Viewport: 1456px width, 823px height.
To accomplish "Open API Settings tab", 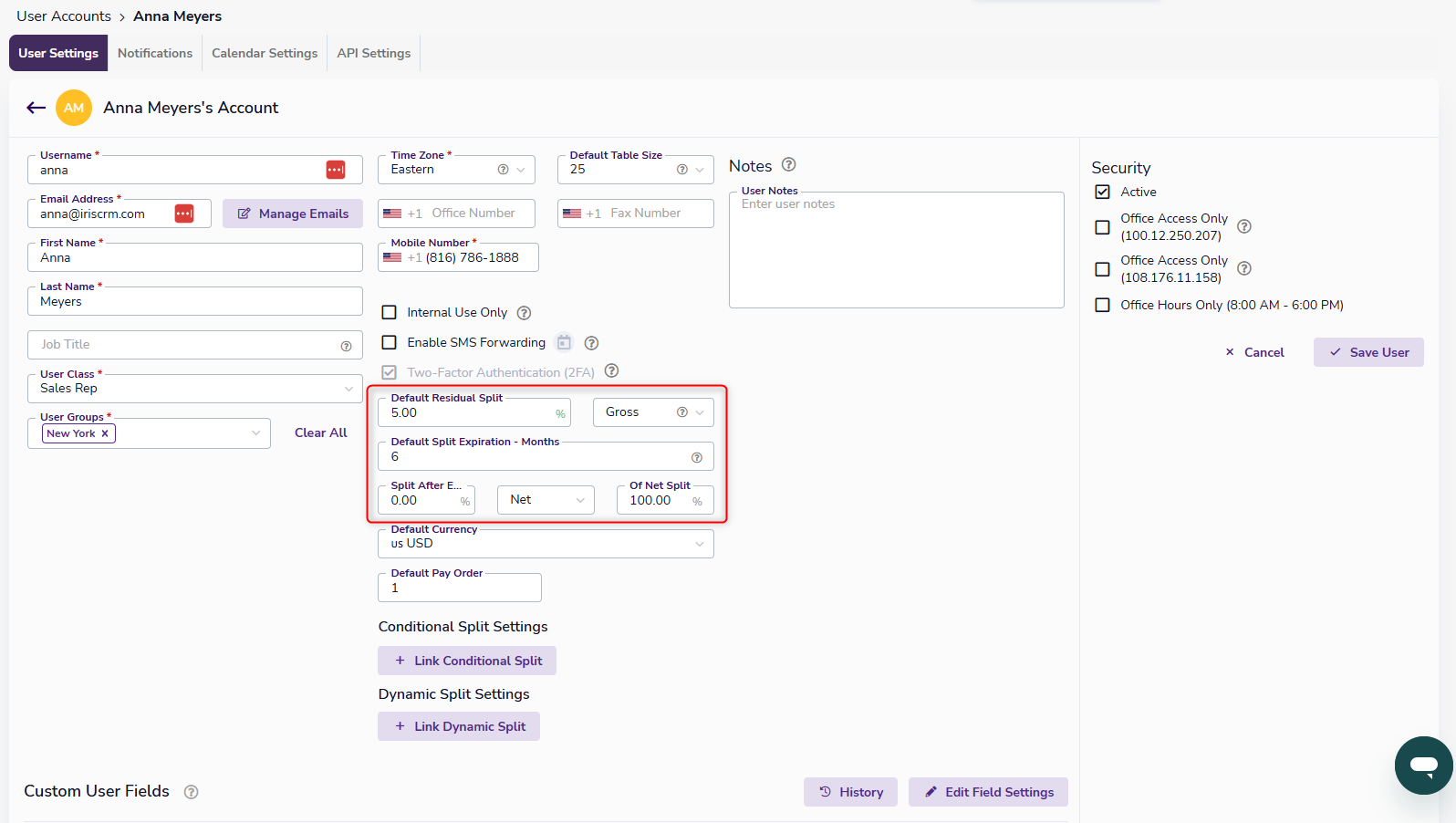I will [374, 53].
